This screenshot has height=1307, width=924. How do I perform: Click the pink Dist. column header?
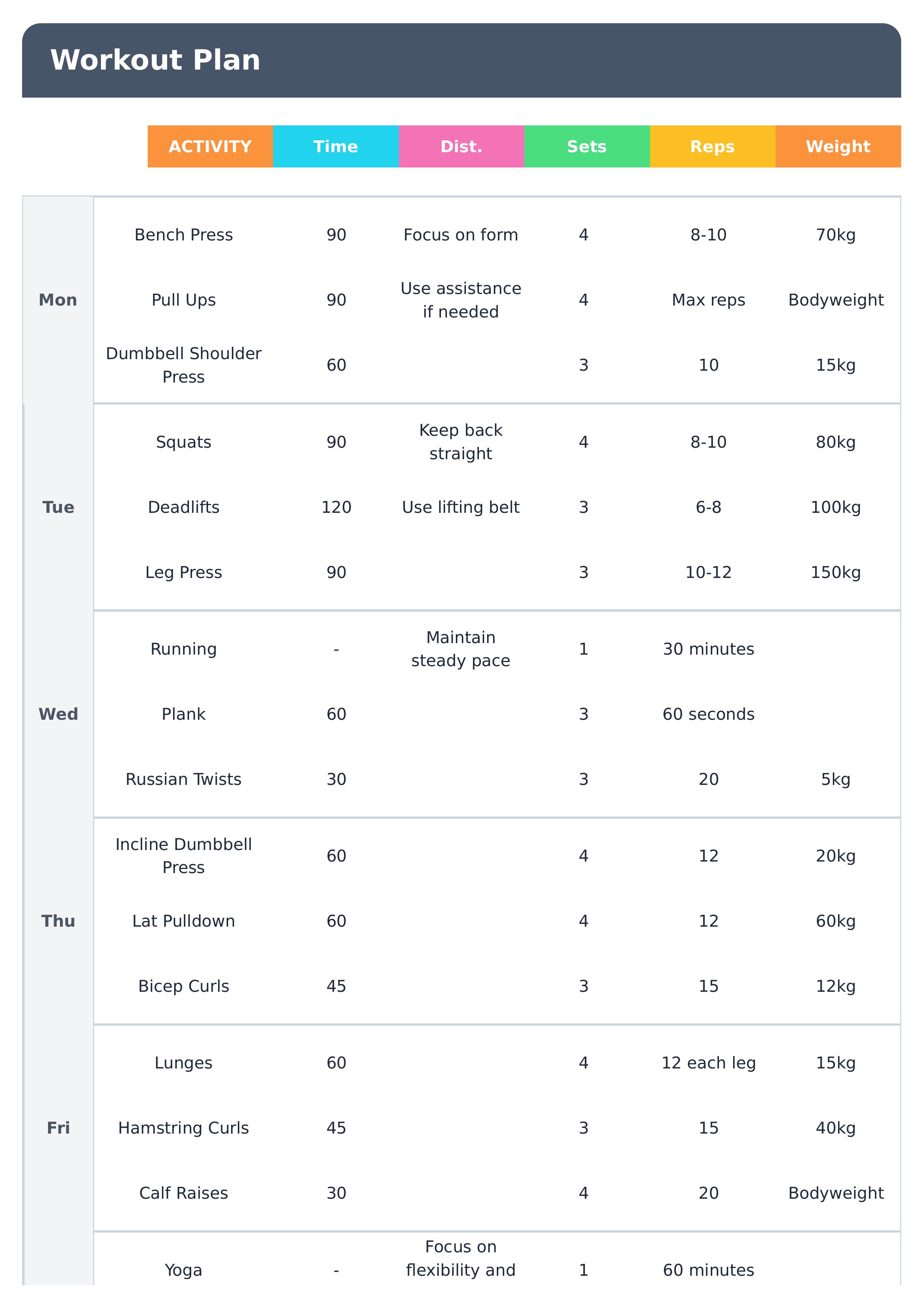point(461,146)
